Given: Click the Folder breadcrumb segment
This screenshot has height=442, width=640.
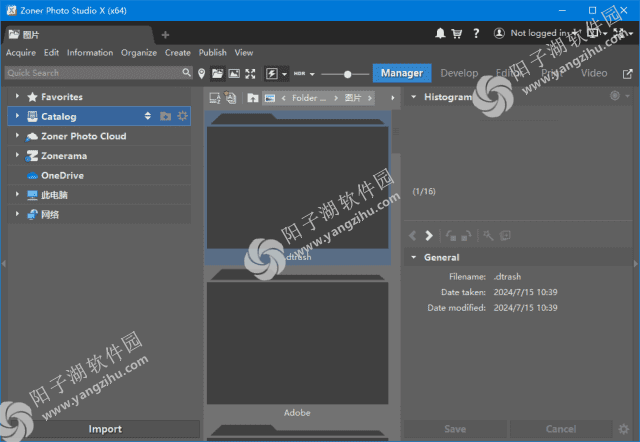Looking at the screenshot, I should (x=309, y=98).
